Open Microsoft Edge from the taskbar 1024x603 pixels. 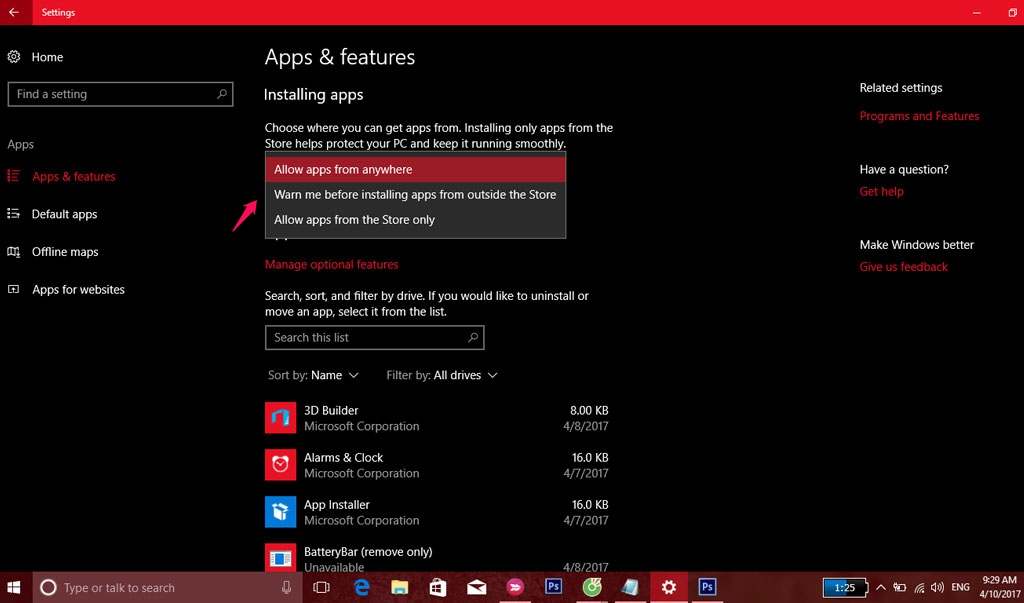361,587
